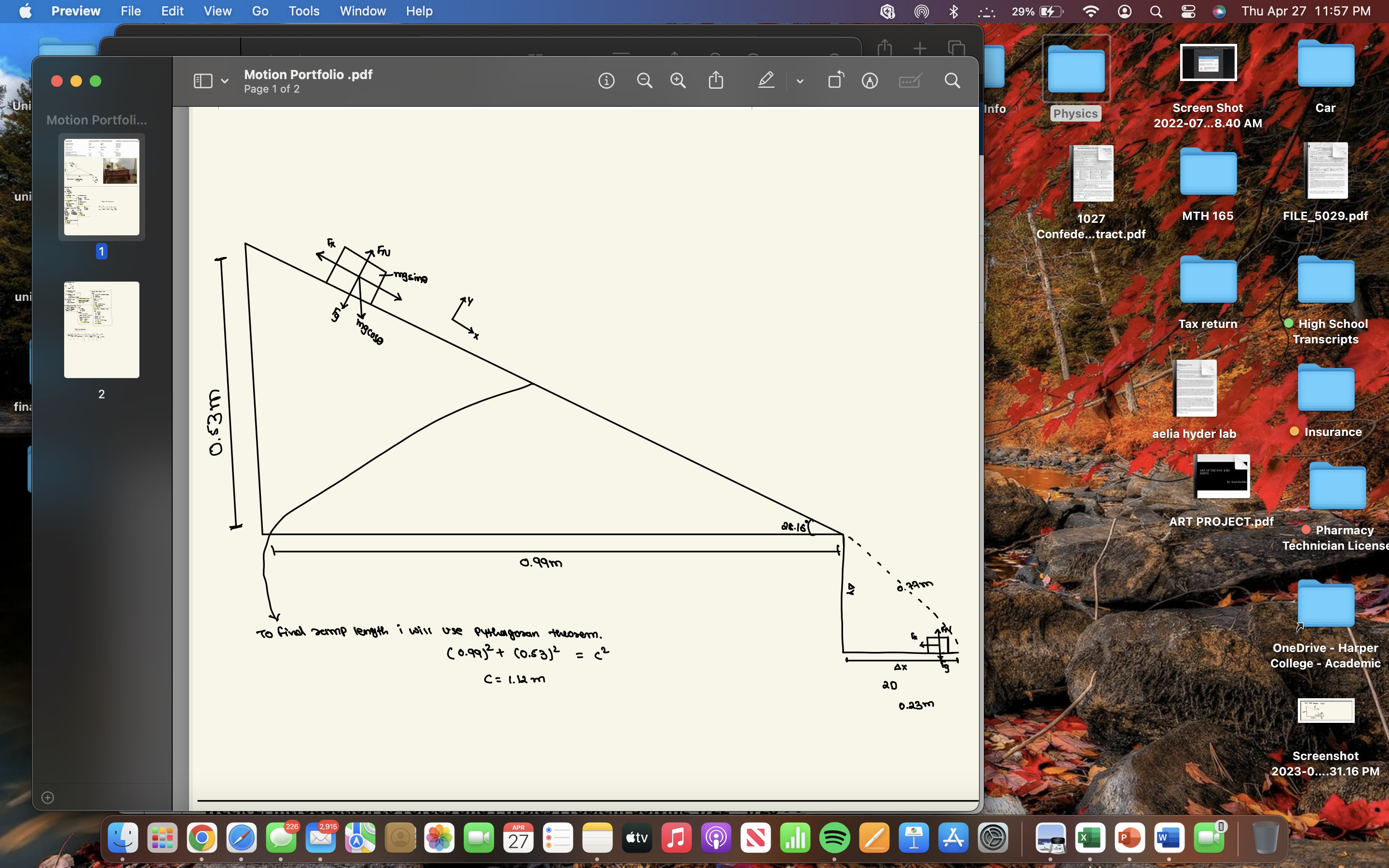
Task: Click the Inspector info icon in toolbar
Action: (x=606, y=81)
